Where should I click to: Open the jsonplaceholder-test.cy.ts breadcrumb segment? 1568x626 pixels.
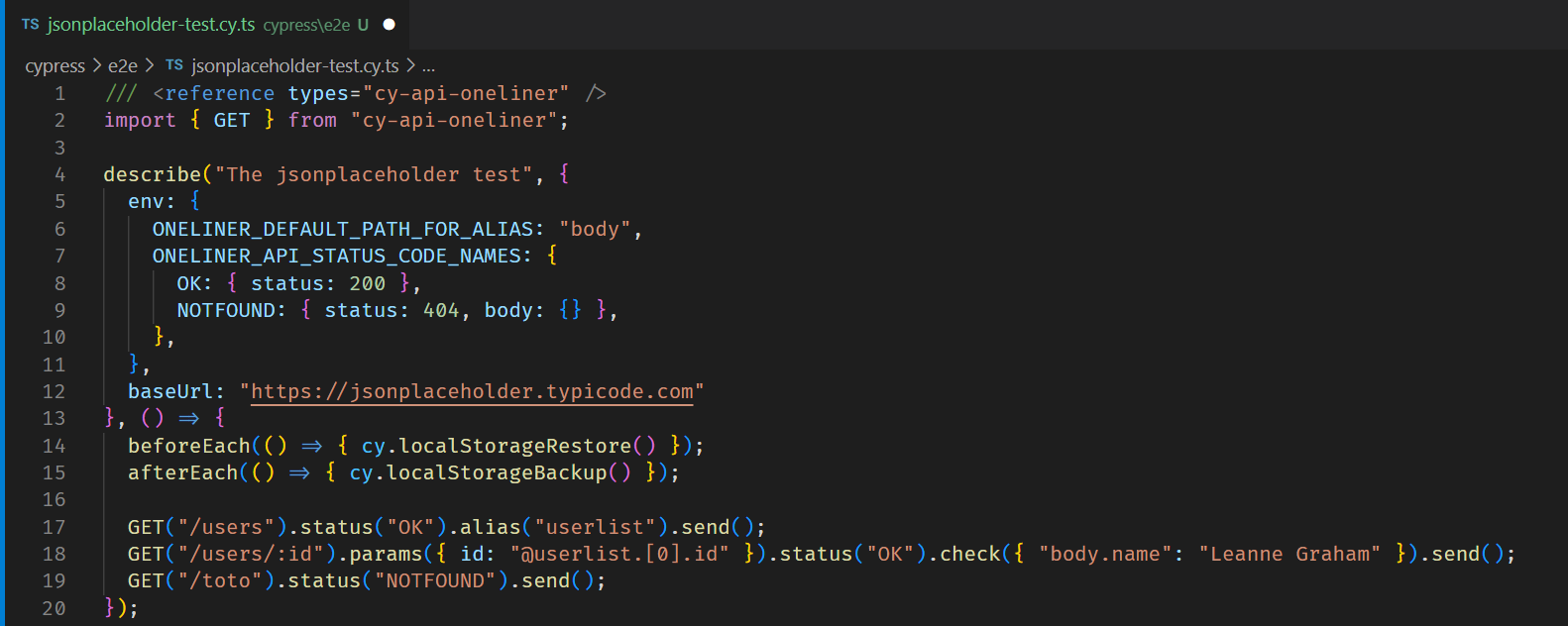tap(295, 65)
